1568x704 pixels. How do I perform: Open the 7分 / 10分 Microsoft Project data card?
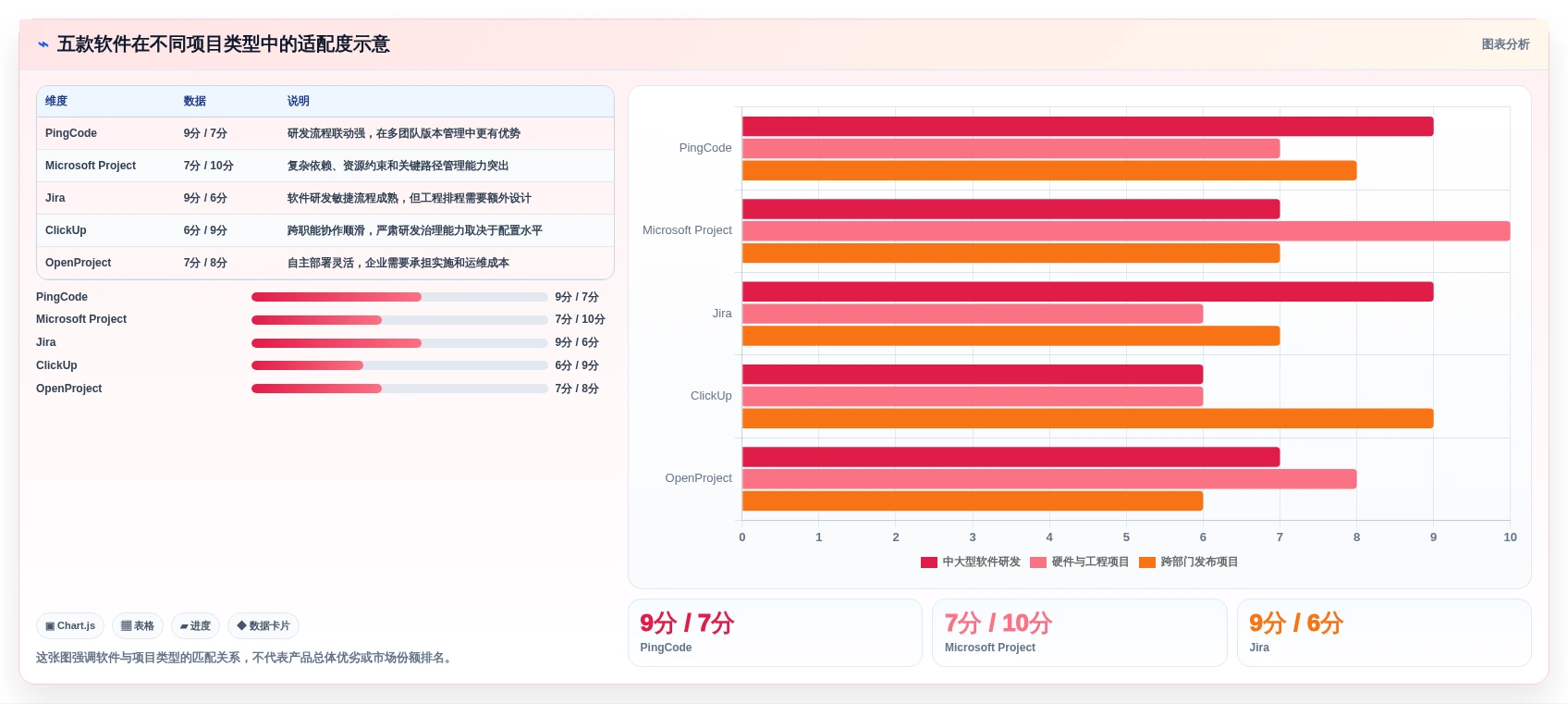click(x=1079, y=633)
